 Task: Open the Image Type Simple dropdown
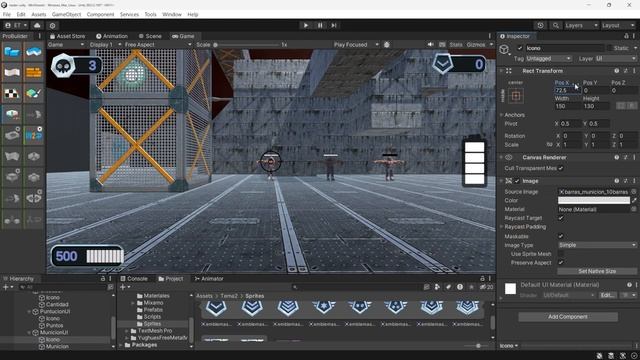tap(597, 245)
